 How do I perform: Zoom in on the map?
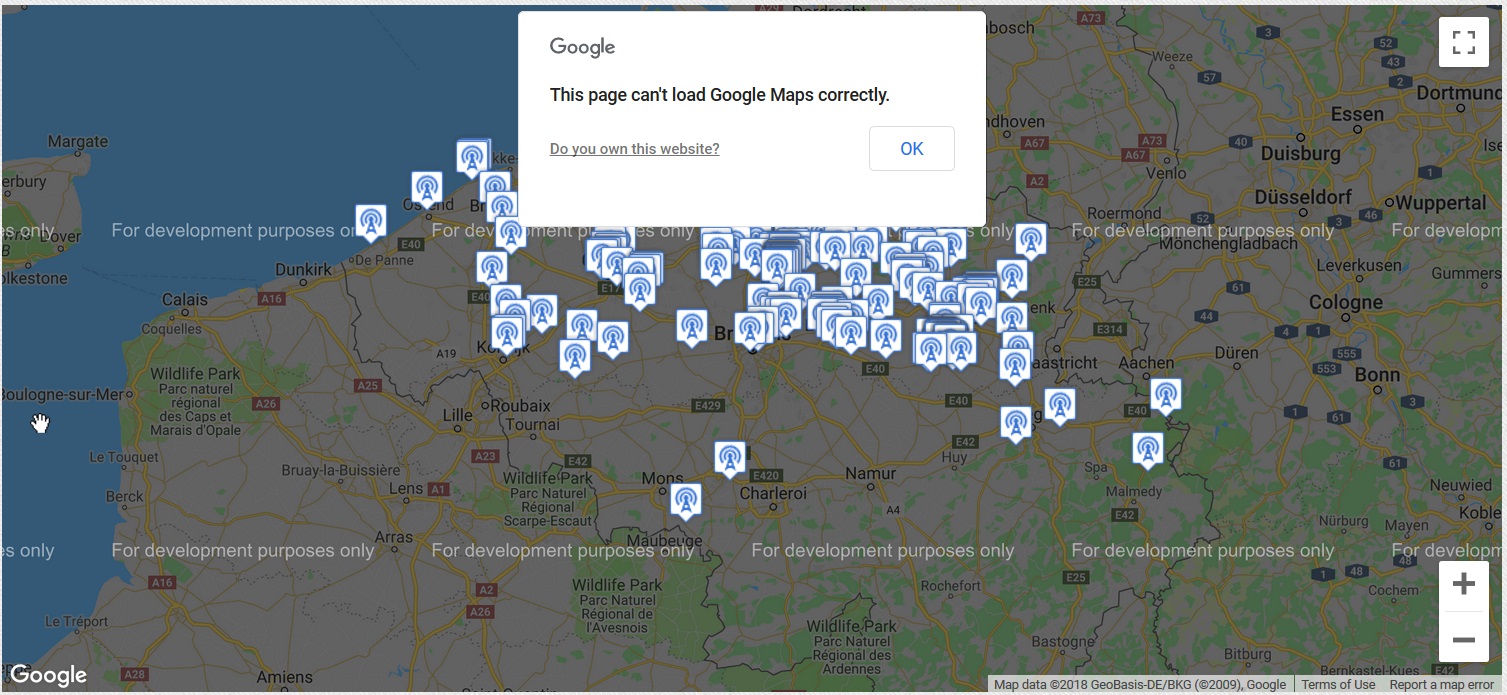point(1463,585)
